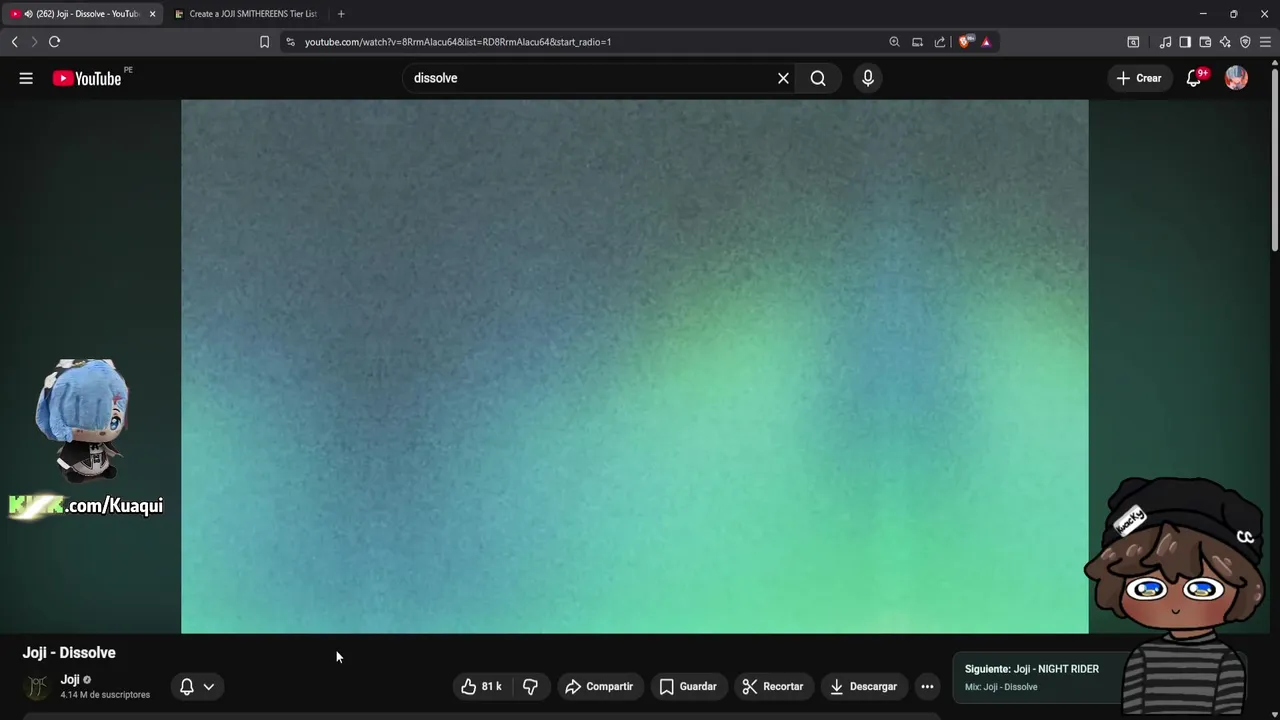Start voice search with the microphone
Image resolution: width=1280 pixels, height=720 pixels.
pos(868,78)
